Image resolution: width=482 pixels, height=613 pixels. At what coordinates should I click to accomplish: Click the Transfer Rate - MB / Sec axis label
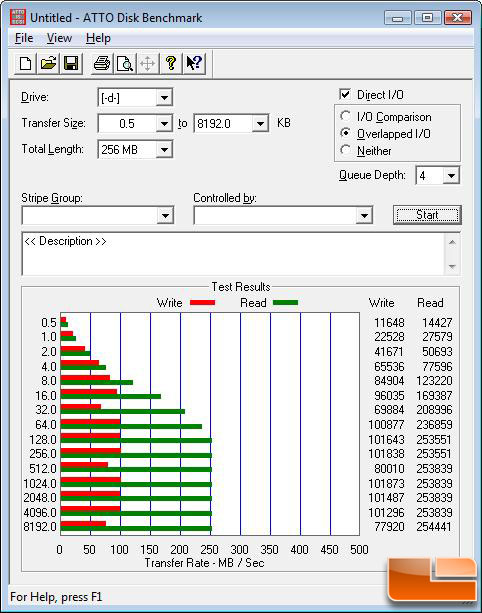click(204, 563)
